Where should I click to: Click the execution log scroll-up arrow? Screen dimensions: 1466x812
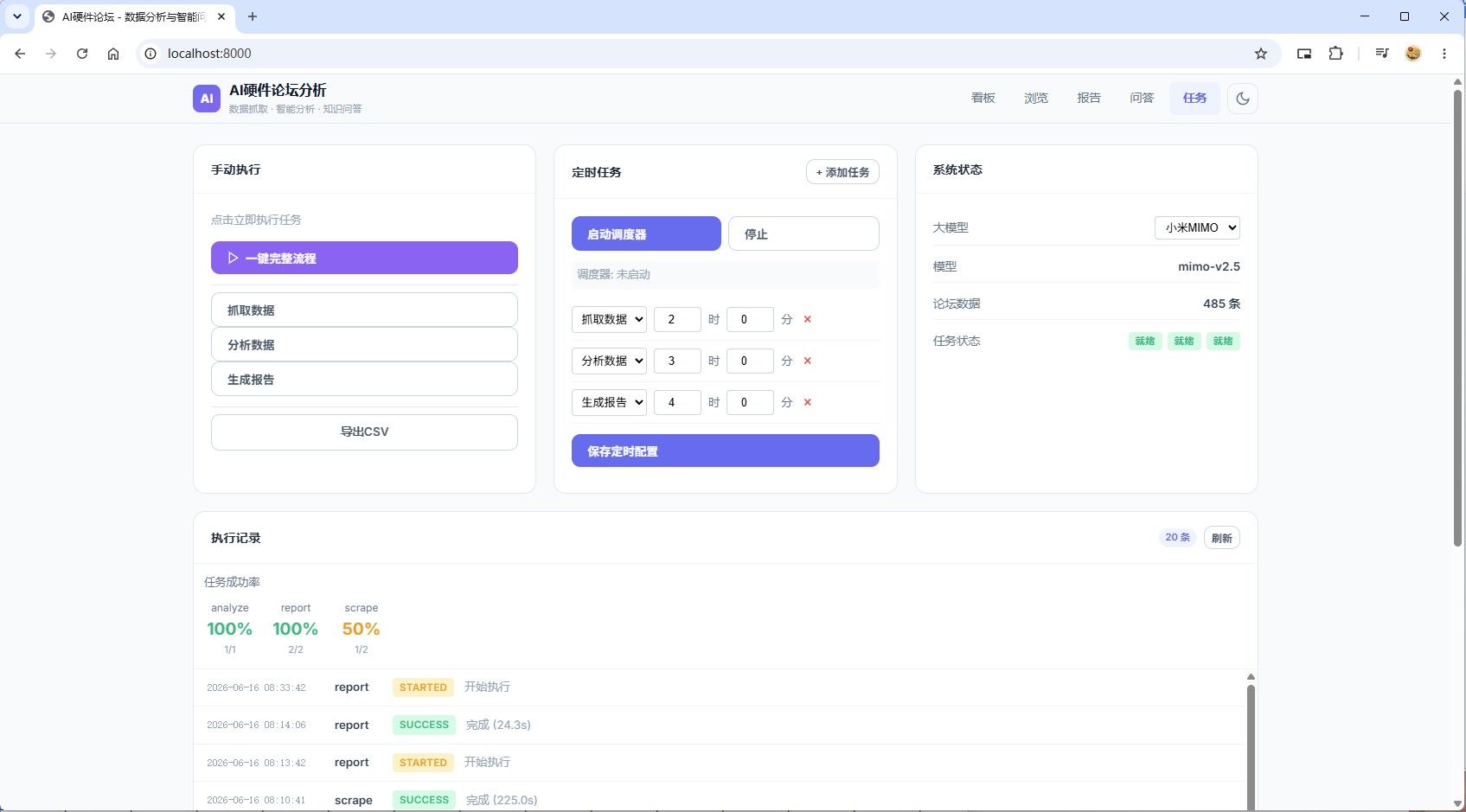coord(1251,677)
